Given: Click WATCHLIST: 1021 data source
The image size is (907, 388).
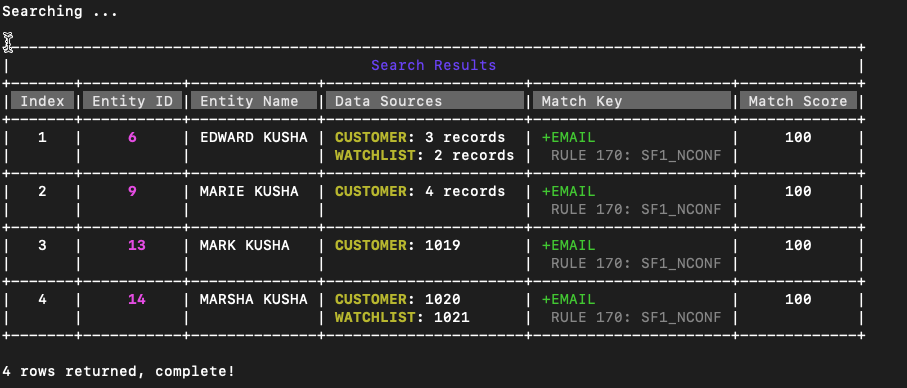Looking at the screenshot, I should [402, 317].
